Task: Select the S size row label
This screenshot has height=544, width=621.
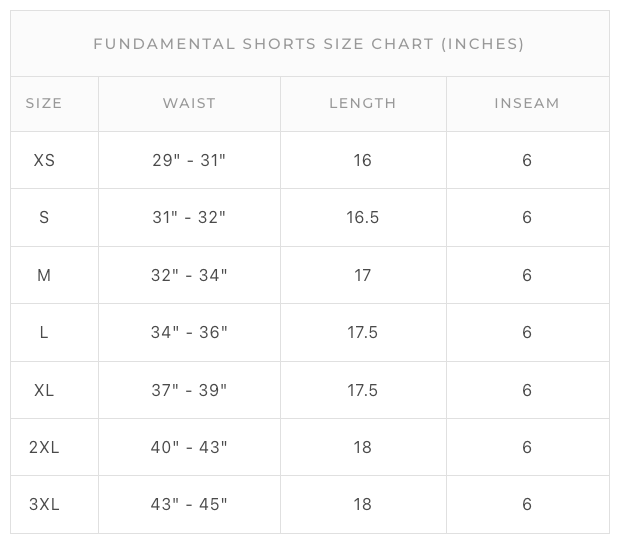Action: [x=44, y=217]
